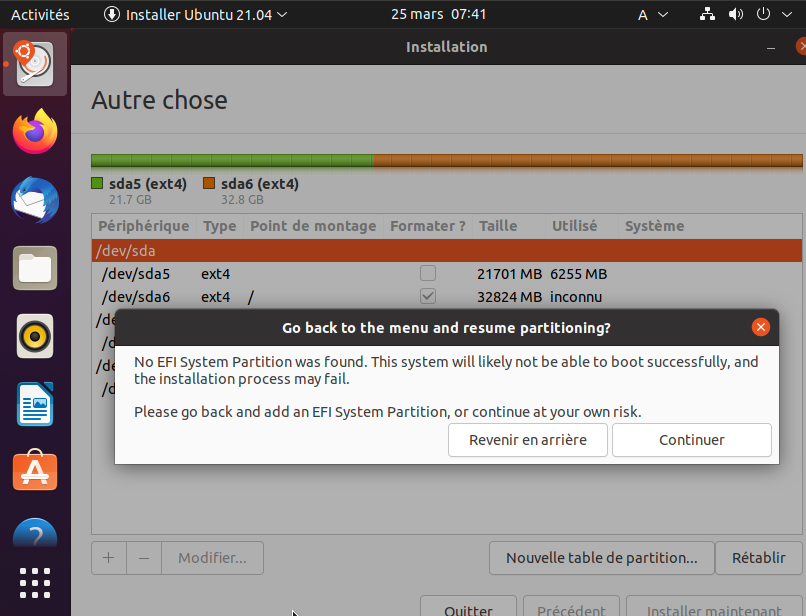Select the /dev/sda row
Image resolution: width=806 pixels, height=616 pixels.
point(447,250)
